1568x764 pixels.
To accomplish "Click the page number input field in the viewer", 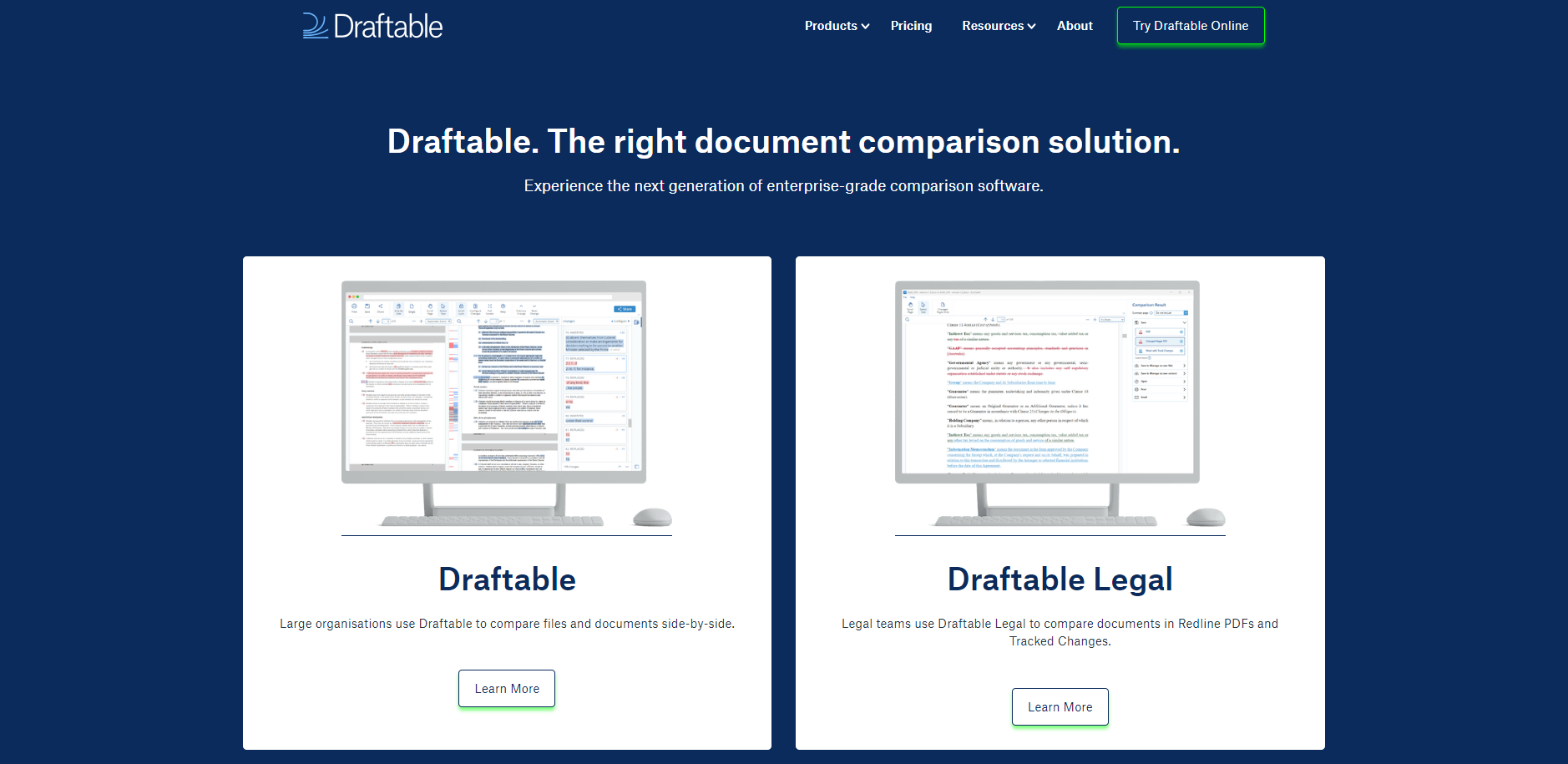I will (387, 321).
